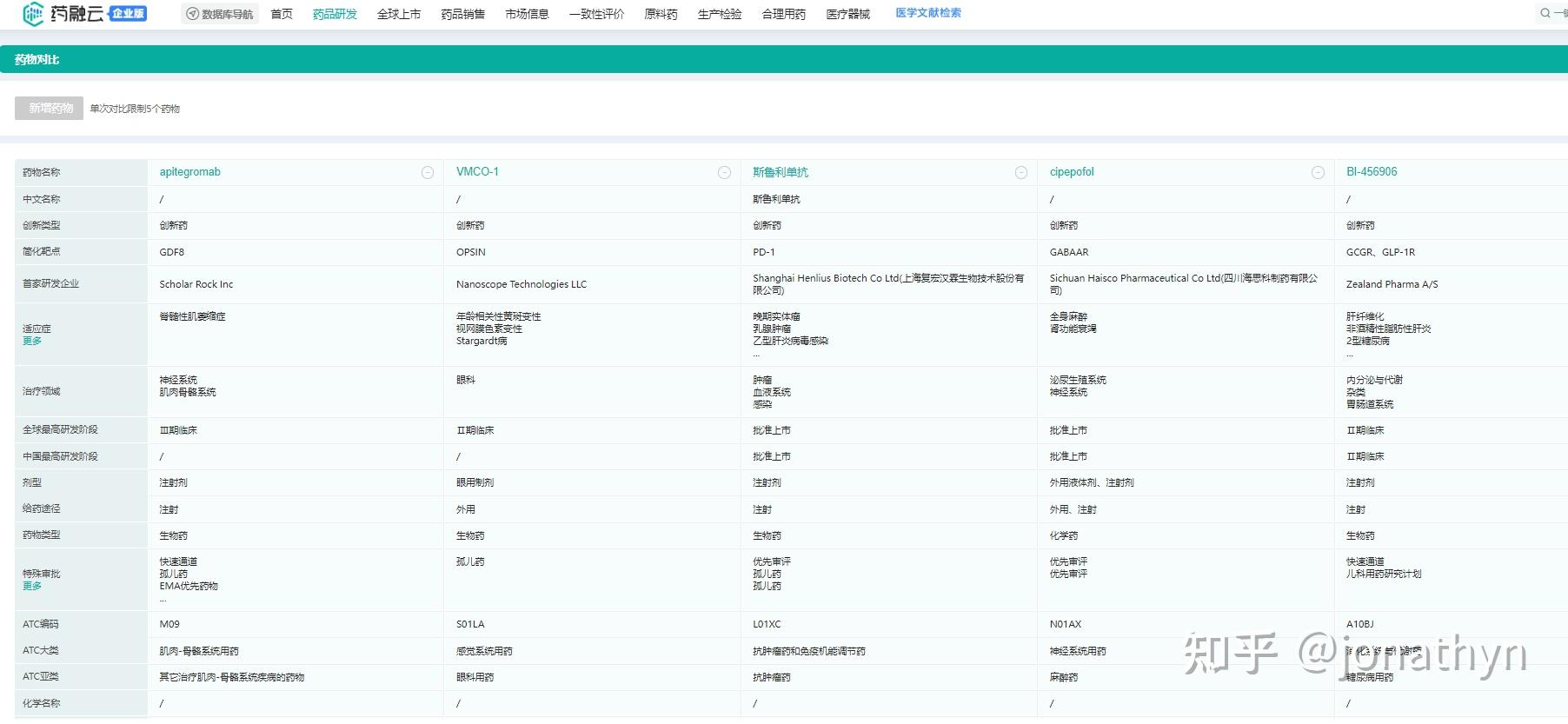The width and height of the screenshot is (1568, 724).
Task: Click the GDF8 target cell
Action: tap(172, 252)
